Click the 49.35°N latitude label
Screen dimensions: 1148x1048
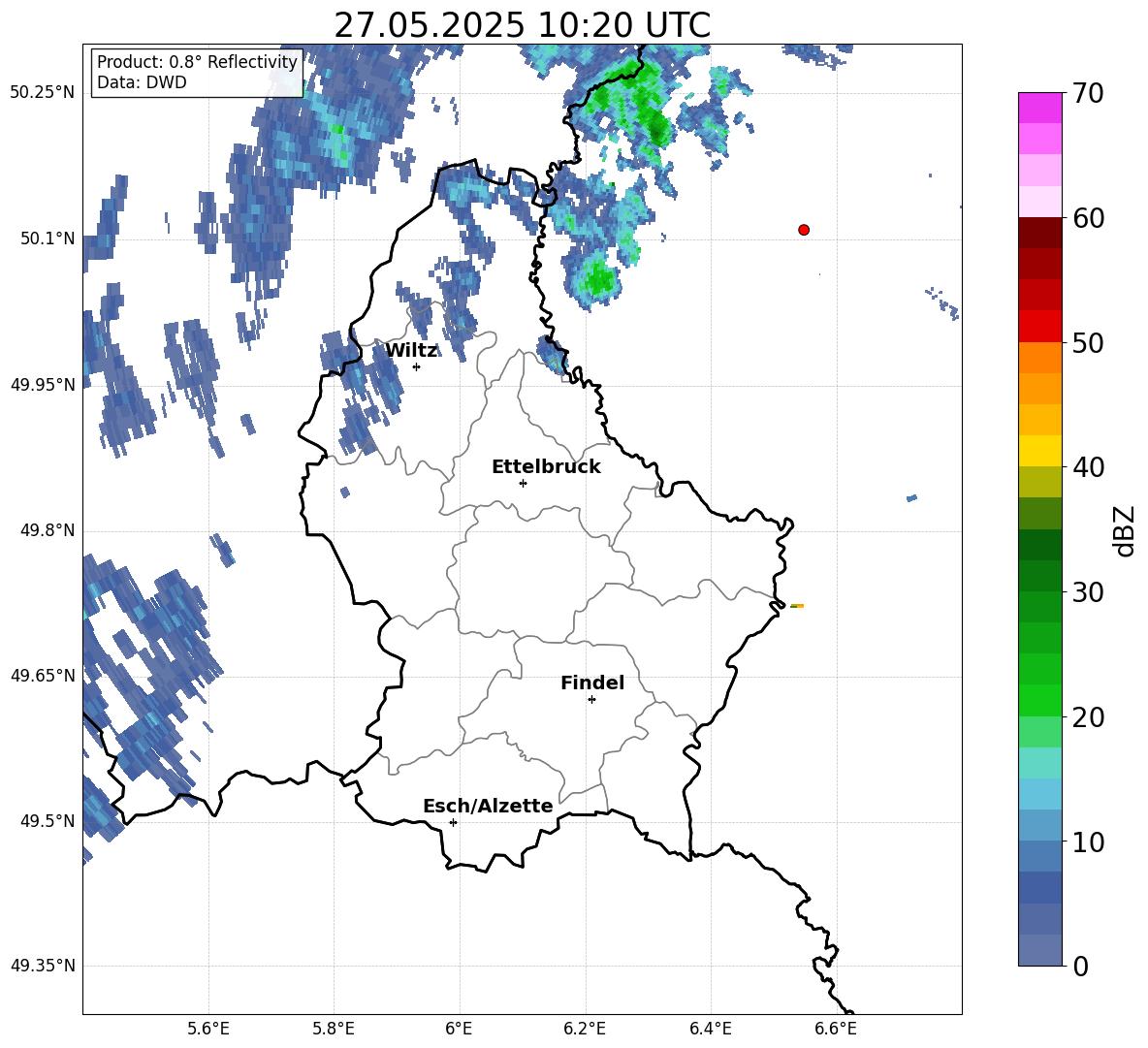pyautogui.click(x=43, y=966)
